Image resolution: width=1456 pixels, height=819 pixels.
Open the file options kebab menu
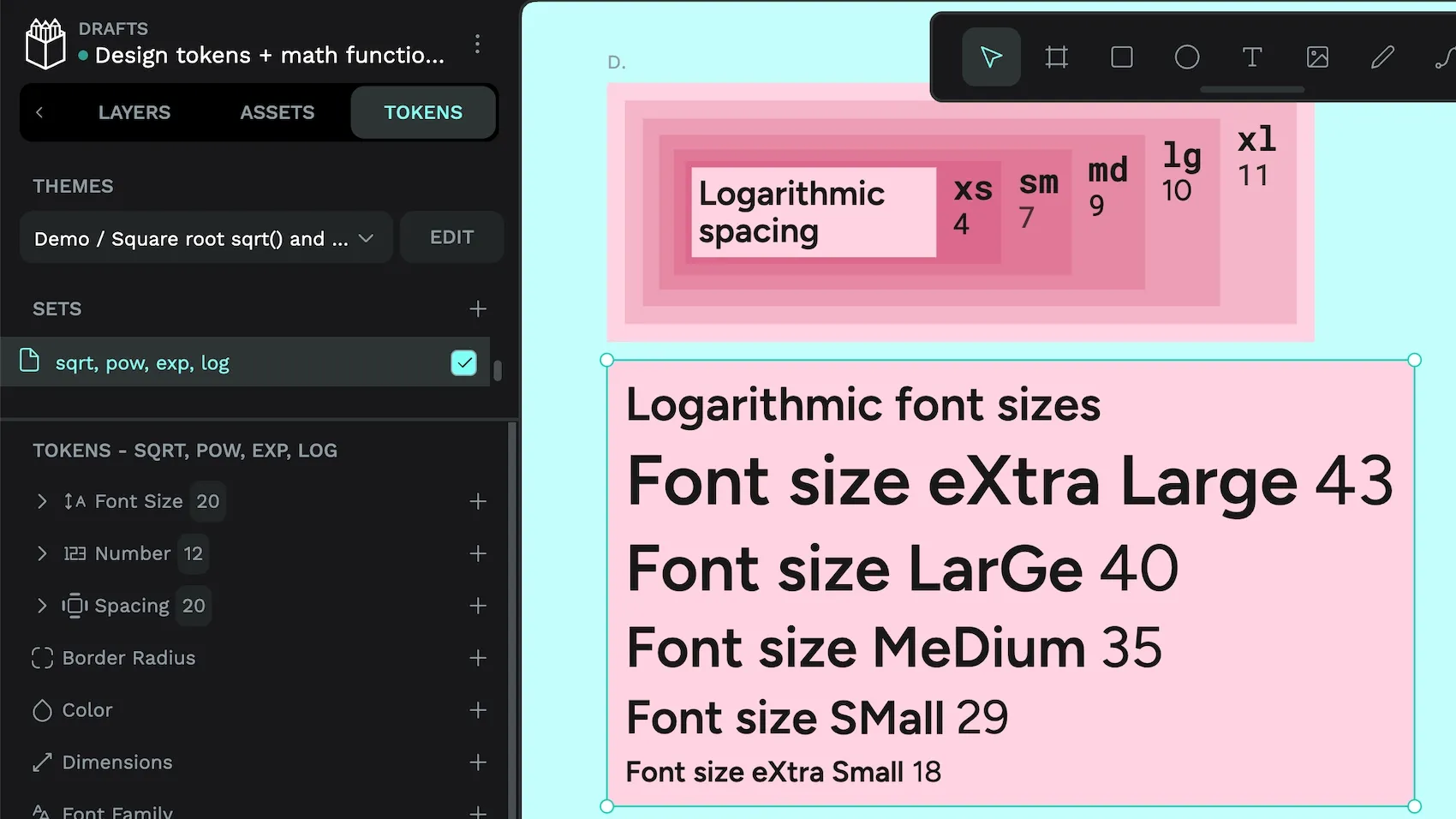click(477, 44)
